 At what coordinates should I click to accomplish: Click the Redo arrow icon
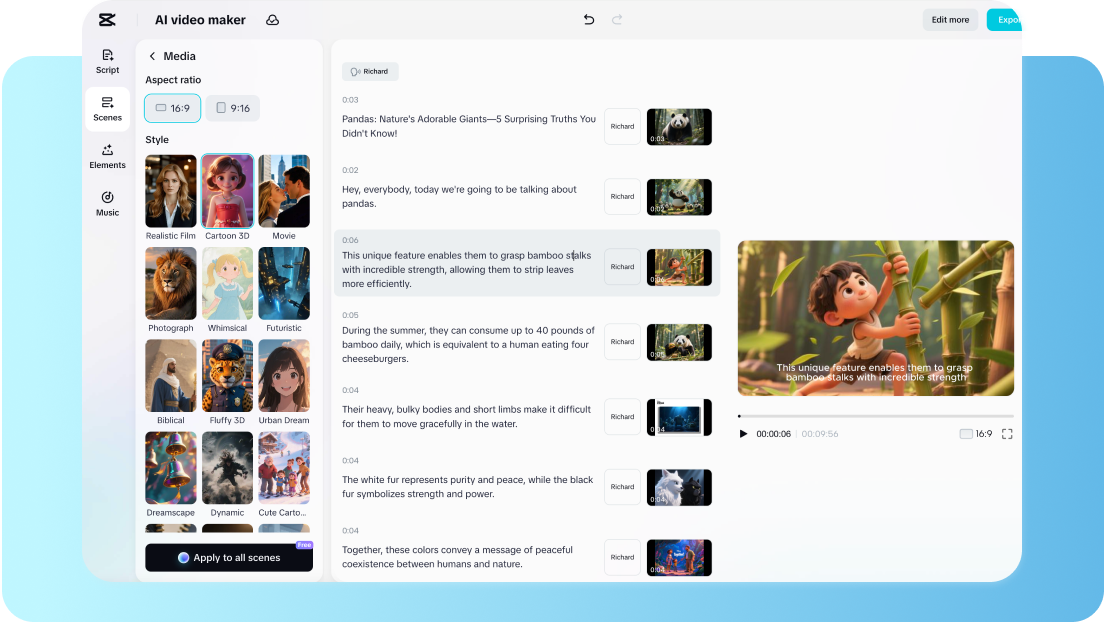[x=617, y=19]
